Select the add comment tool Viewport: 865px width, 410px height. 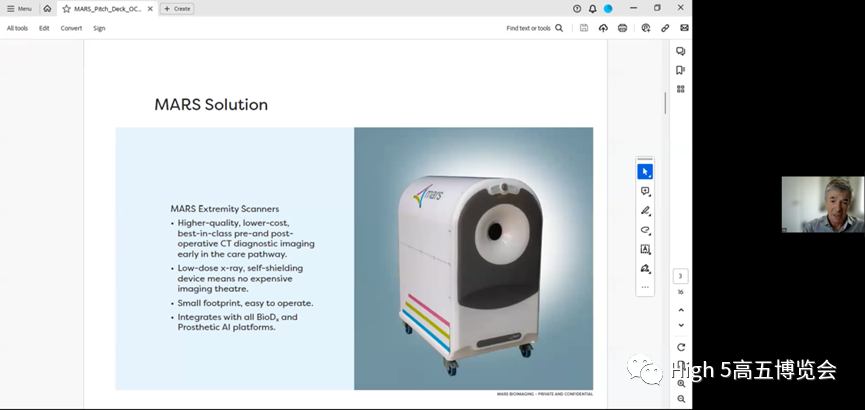645,191
